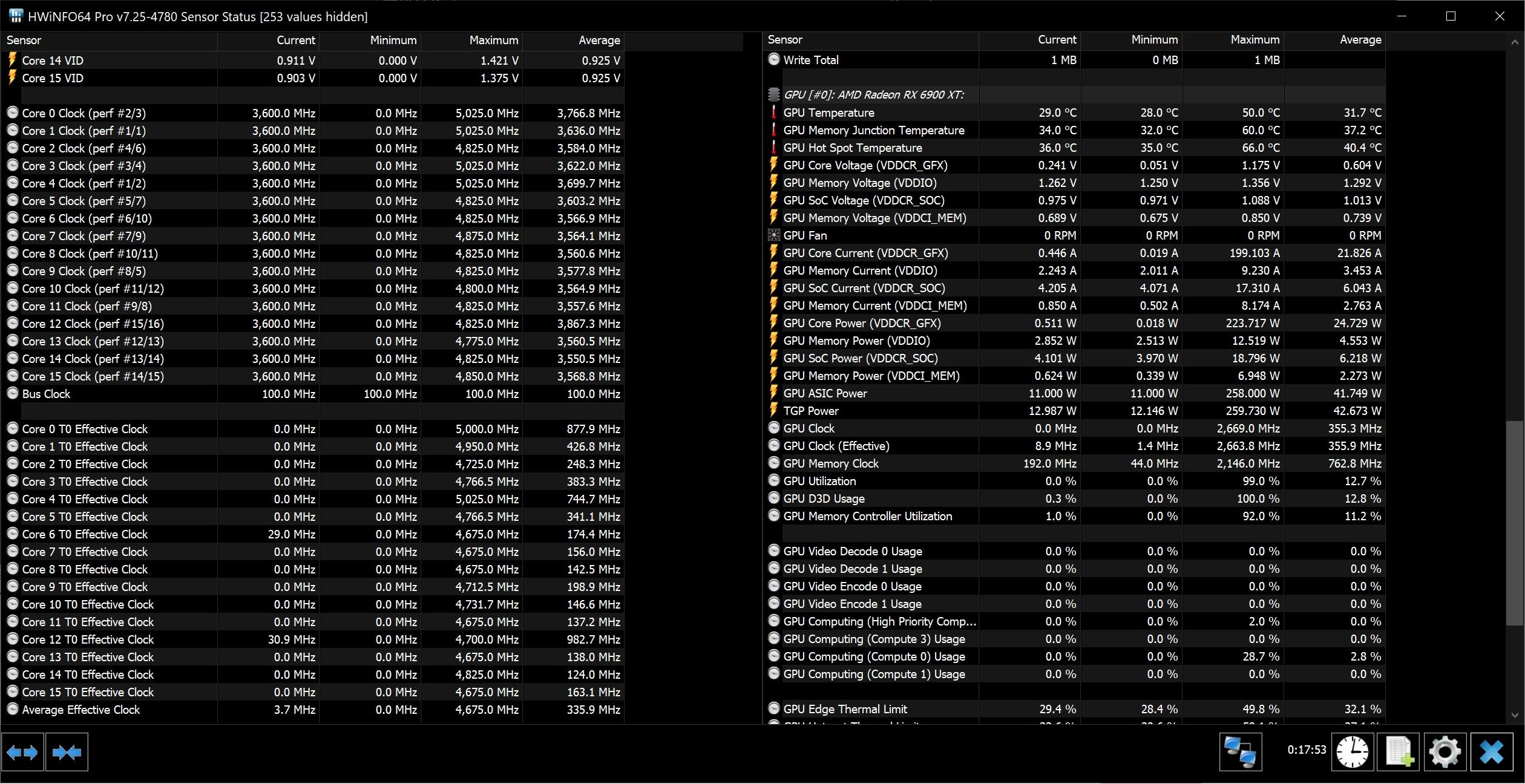Click the icon of GPU Video Decode 0 Usage

773,550
